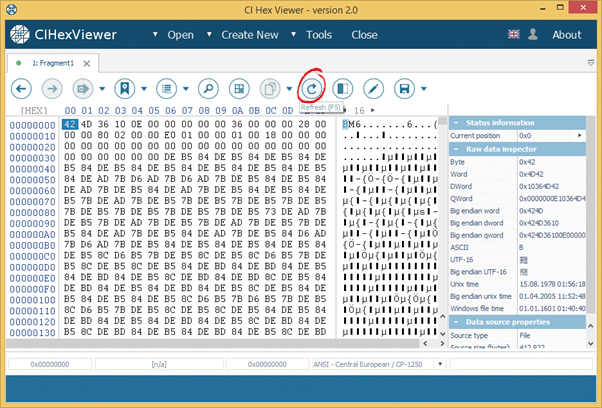Click the [HEX] column header label
Viewport: 602px width, 408px height.
(34, 111)
